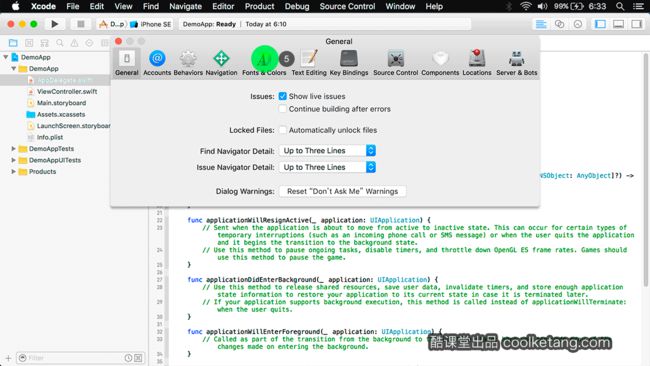Open the Components preferences pane
Image resolution: width=650 pixels, height=366 pixels.
[440, 63]
